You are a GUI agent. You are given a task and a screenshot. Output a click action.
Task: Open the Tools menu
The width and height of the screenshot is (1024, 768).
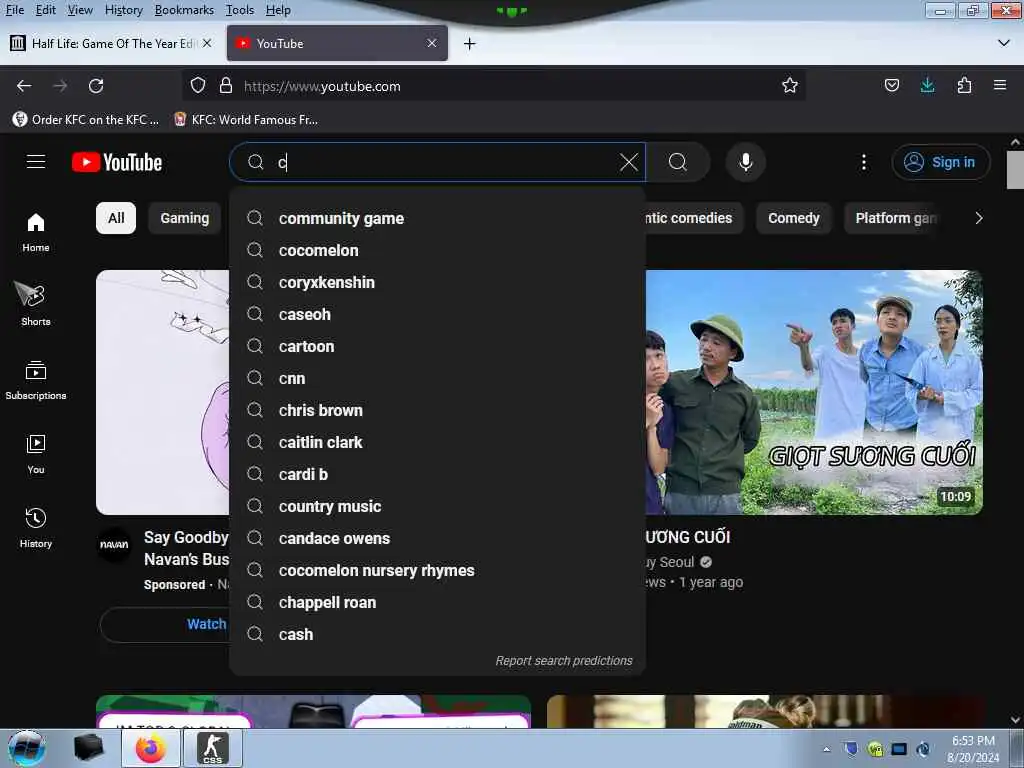(x=240, y=10)
